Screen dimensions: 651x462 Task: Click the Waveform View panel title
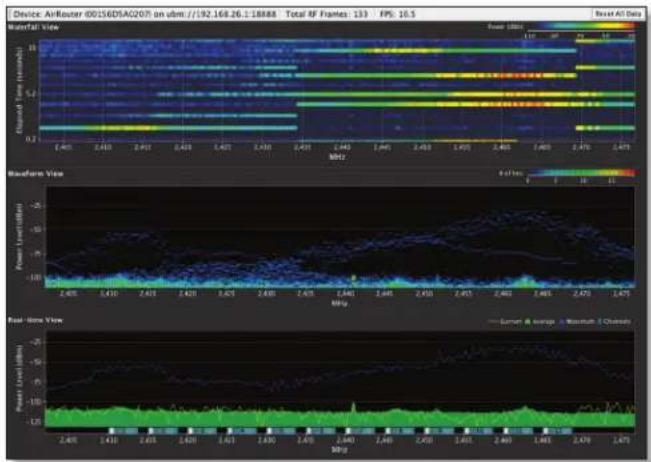(x=36, y=174)
